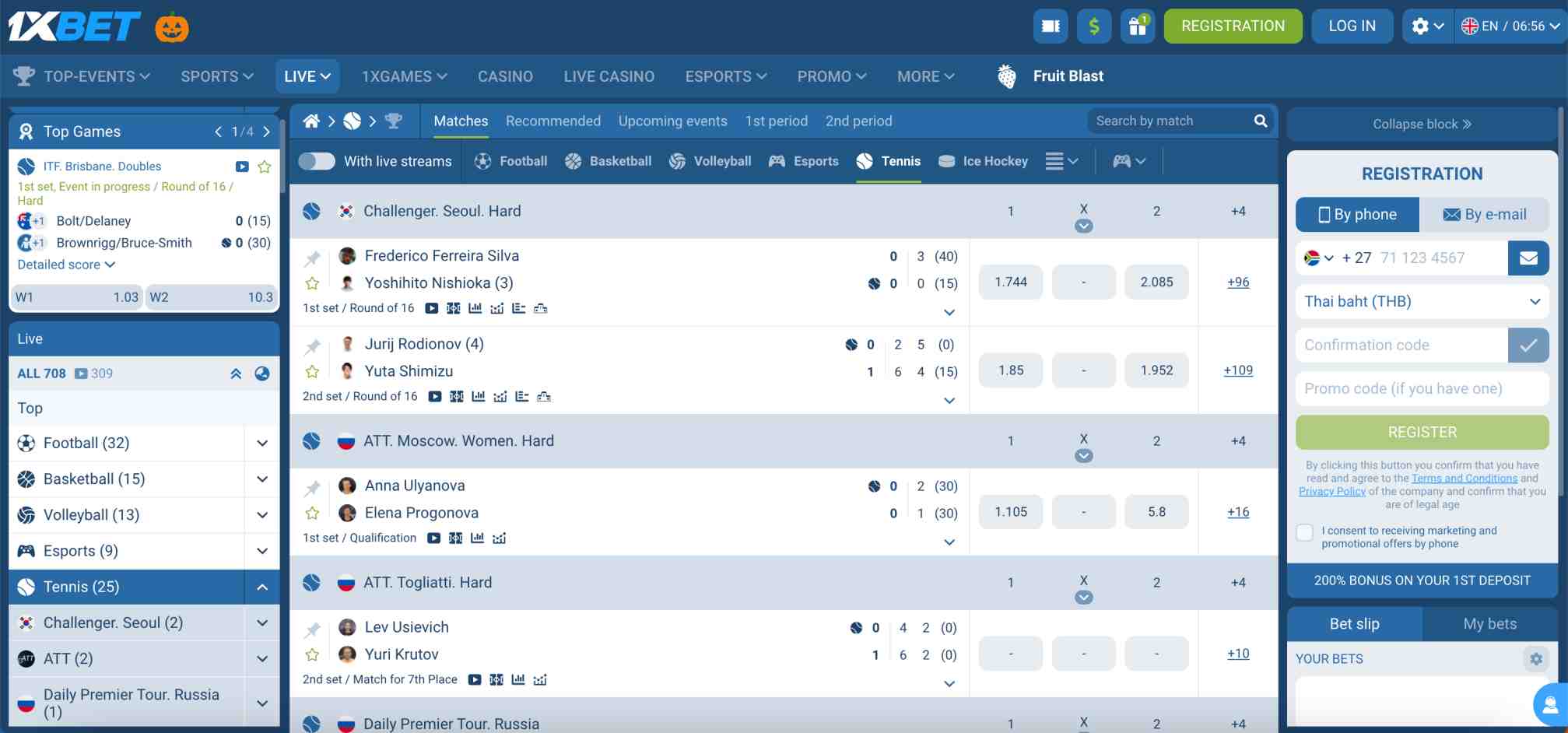Pin the Jurij Rodionov match

[x=313, y=342]
